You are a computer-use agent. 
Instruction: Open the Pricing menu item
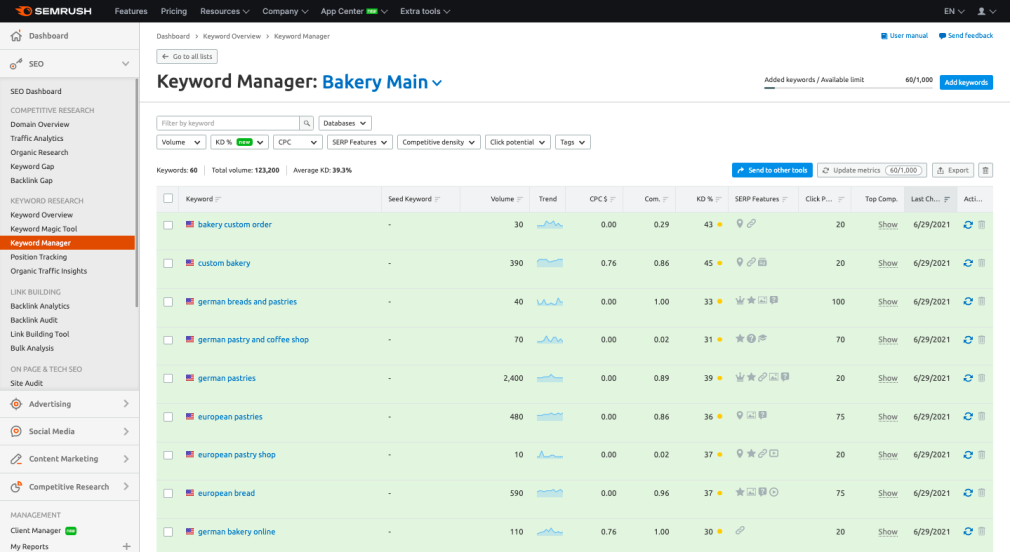point(173,11)
